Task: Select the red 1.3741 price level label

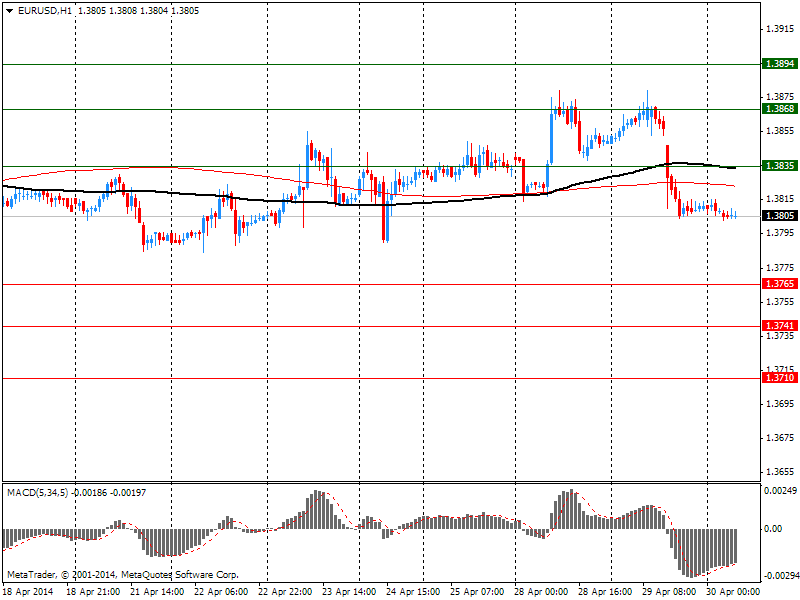Action: pyautogui.click(x=780, y=326)
